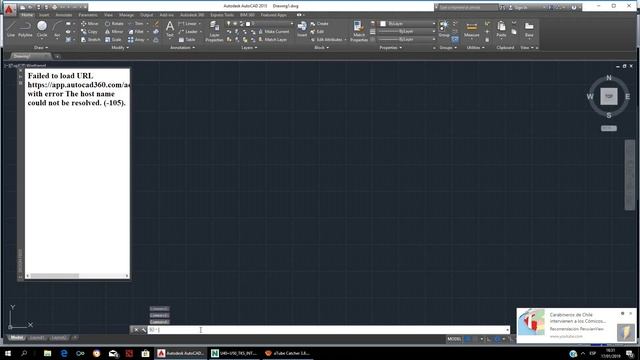The width and height of the screenshot is (640, 360).
Task: Add a new drawing tab
Action: point(57,56)
